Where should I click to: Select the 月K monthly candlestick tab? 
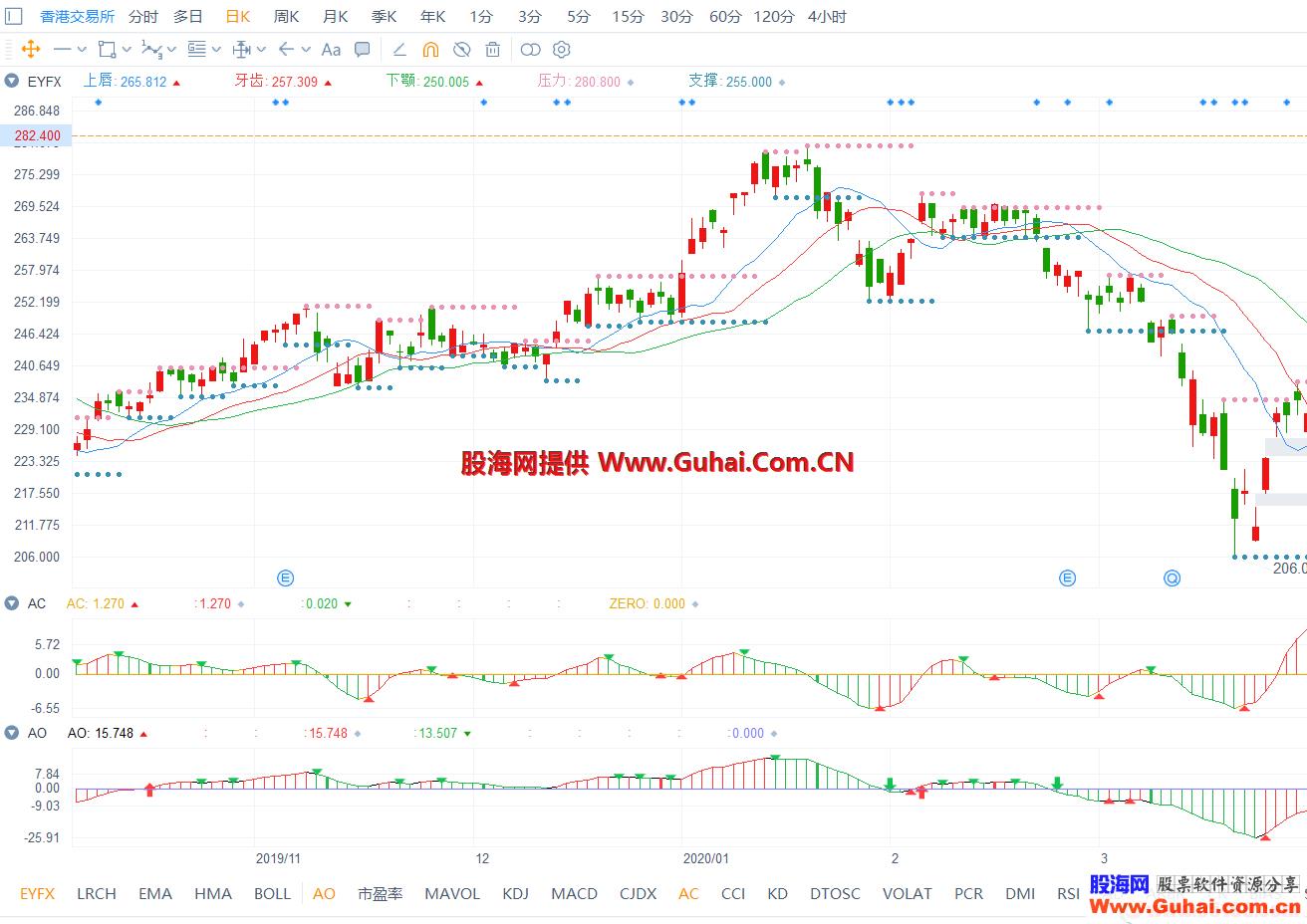coord(336,16)
